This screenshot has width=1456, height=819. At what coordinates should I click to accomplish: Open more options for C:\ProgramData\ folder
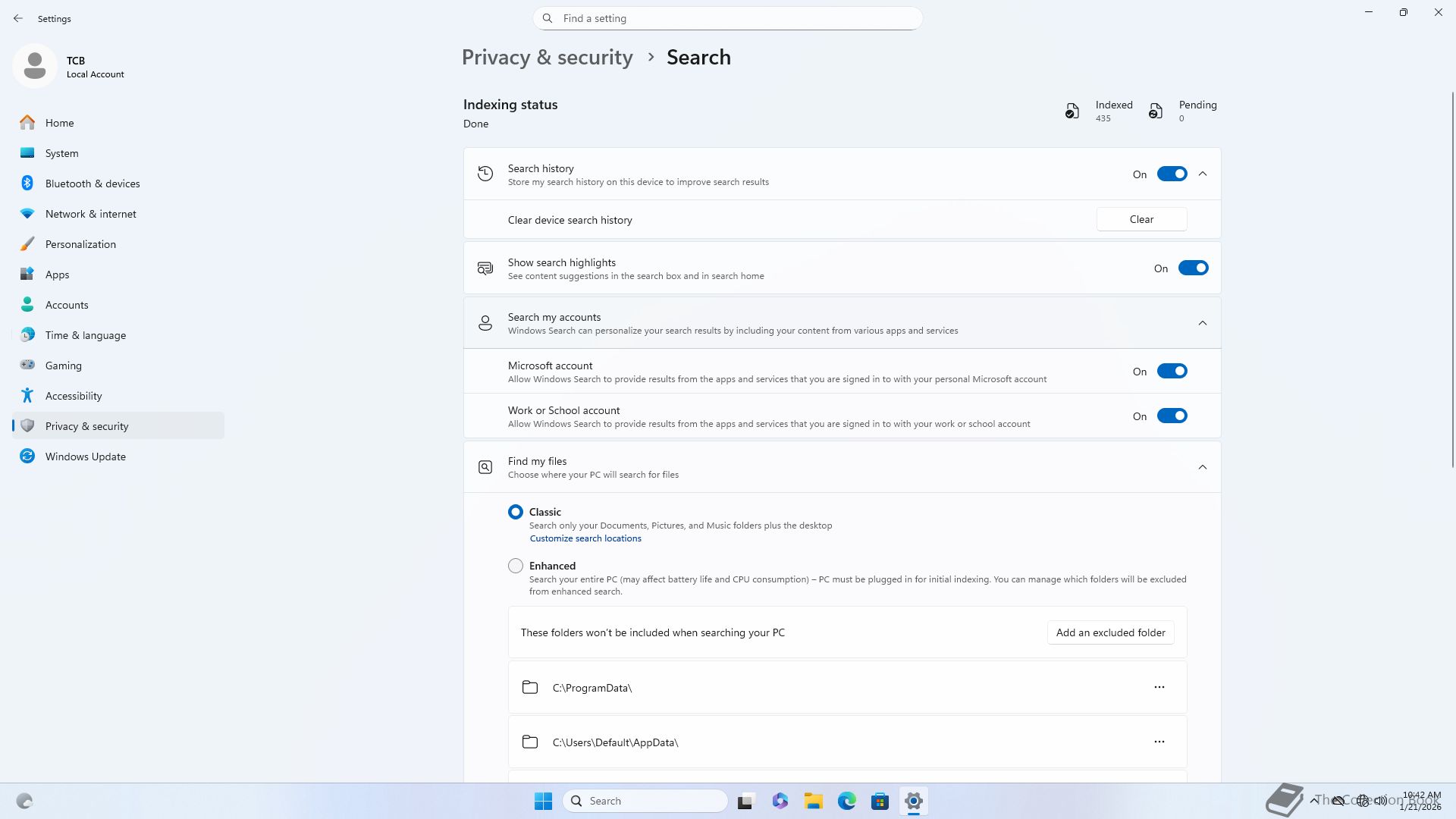tap(1159, 687)
